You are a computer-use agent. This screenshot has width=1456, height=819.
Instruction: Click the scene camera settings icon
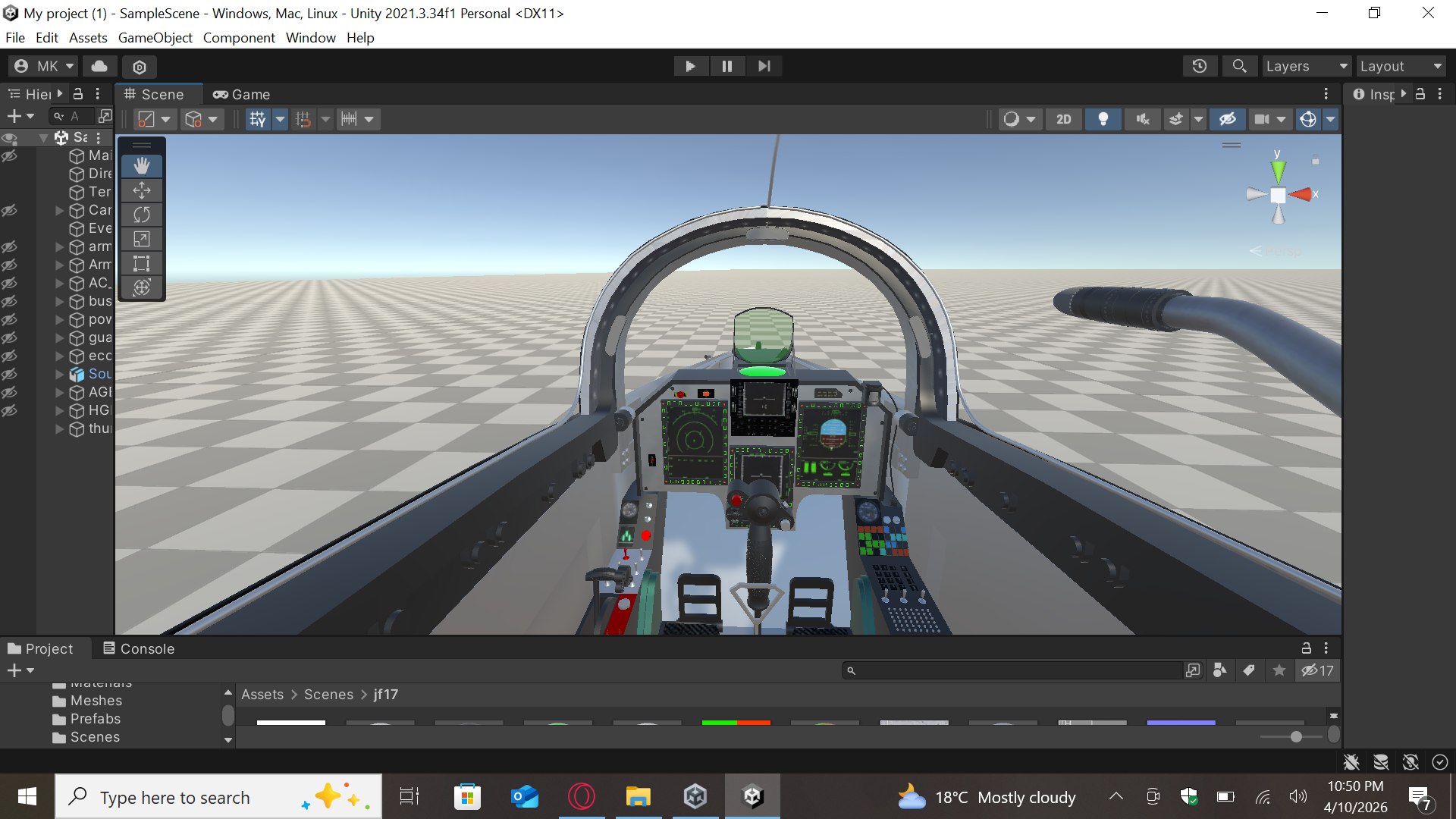(1262, 119)
